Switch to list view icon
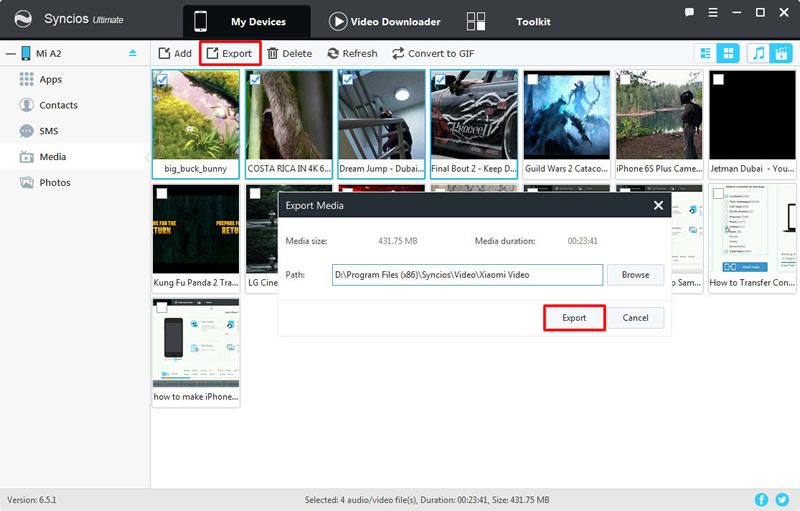Image resolution: width=800 pixels, height=511 pixels. coord(706,53)
